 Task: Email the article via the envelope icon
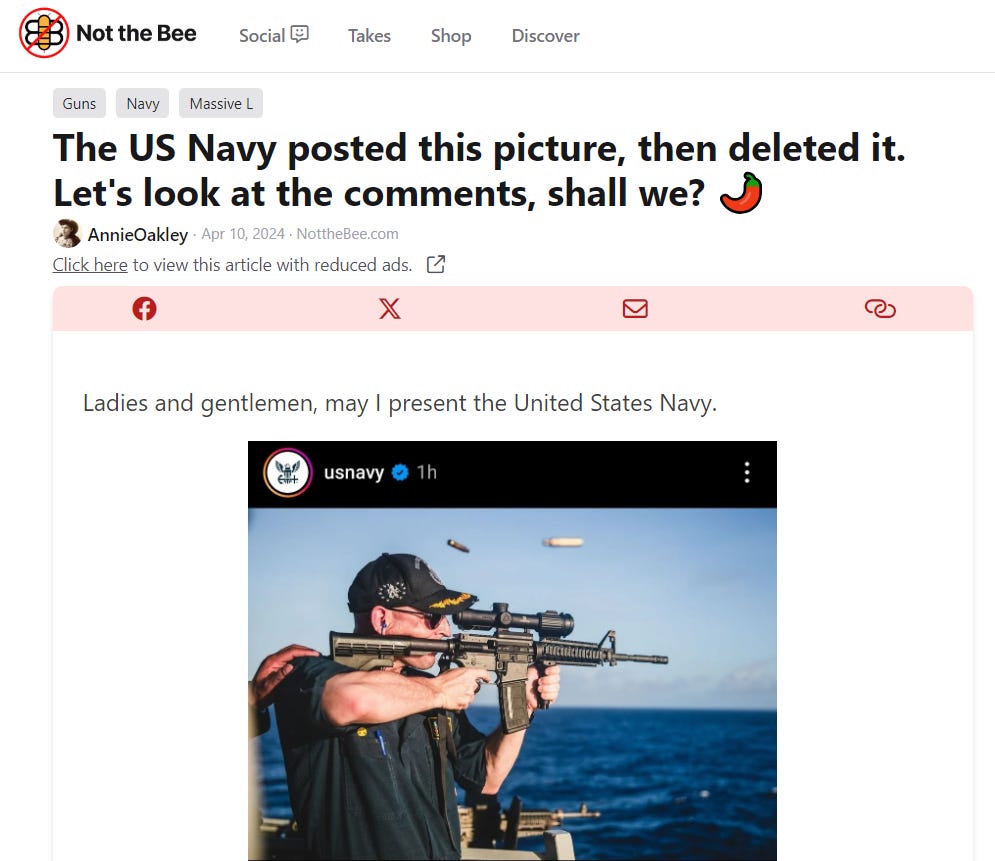coord(635,309)
